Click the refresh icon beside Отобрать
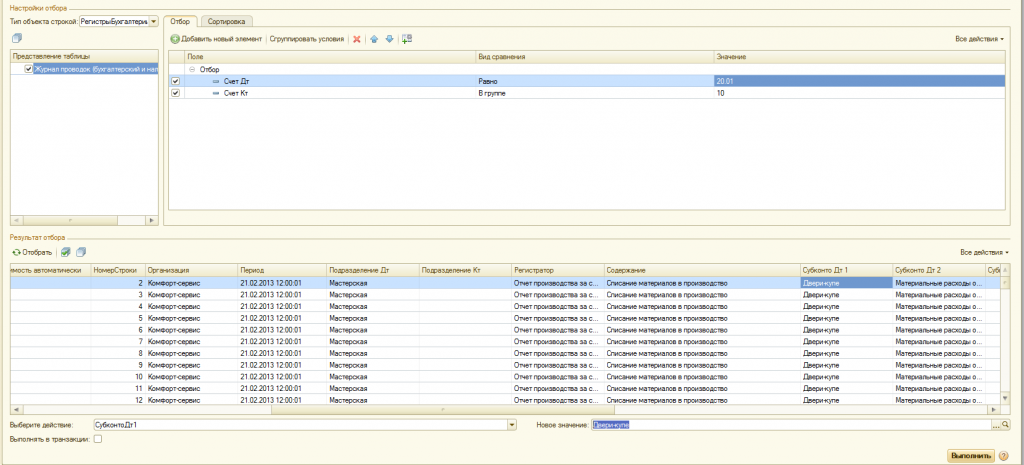The height and width of the screenshot is (465, 1024). 17,252
